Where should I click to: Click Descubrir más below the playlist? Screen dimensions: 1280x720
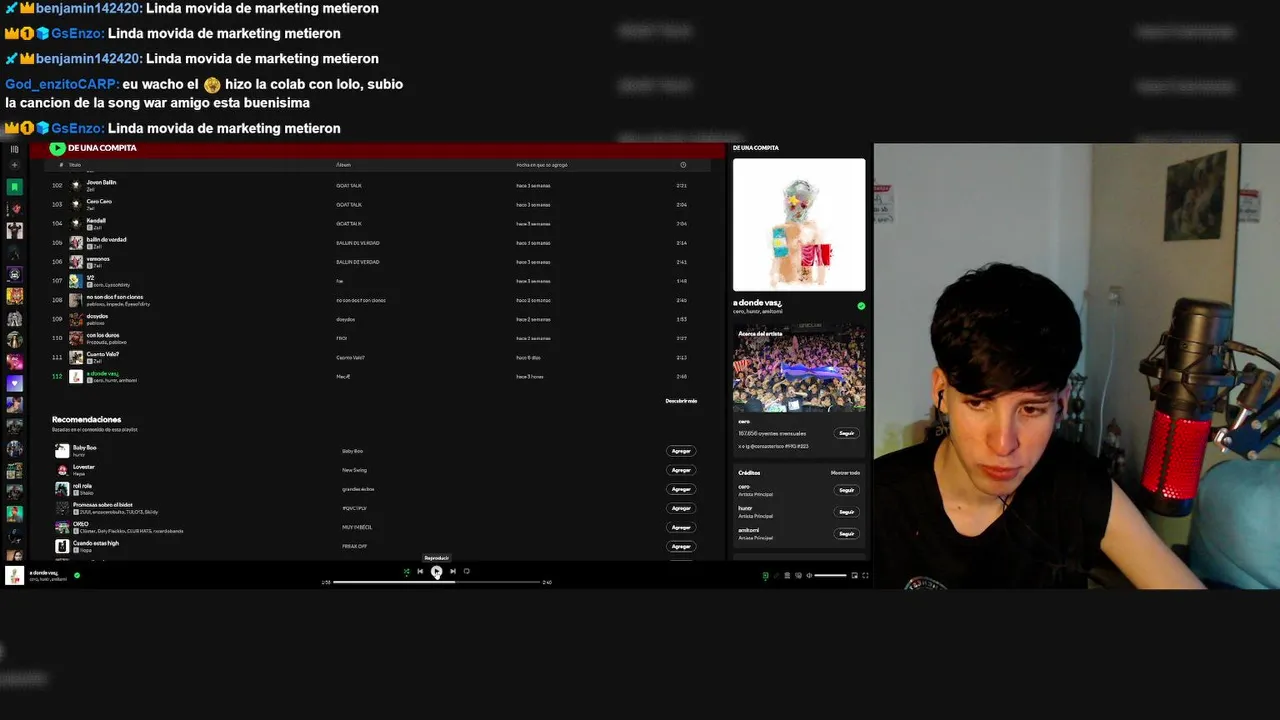click(681, 401)
